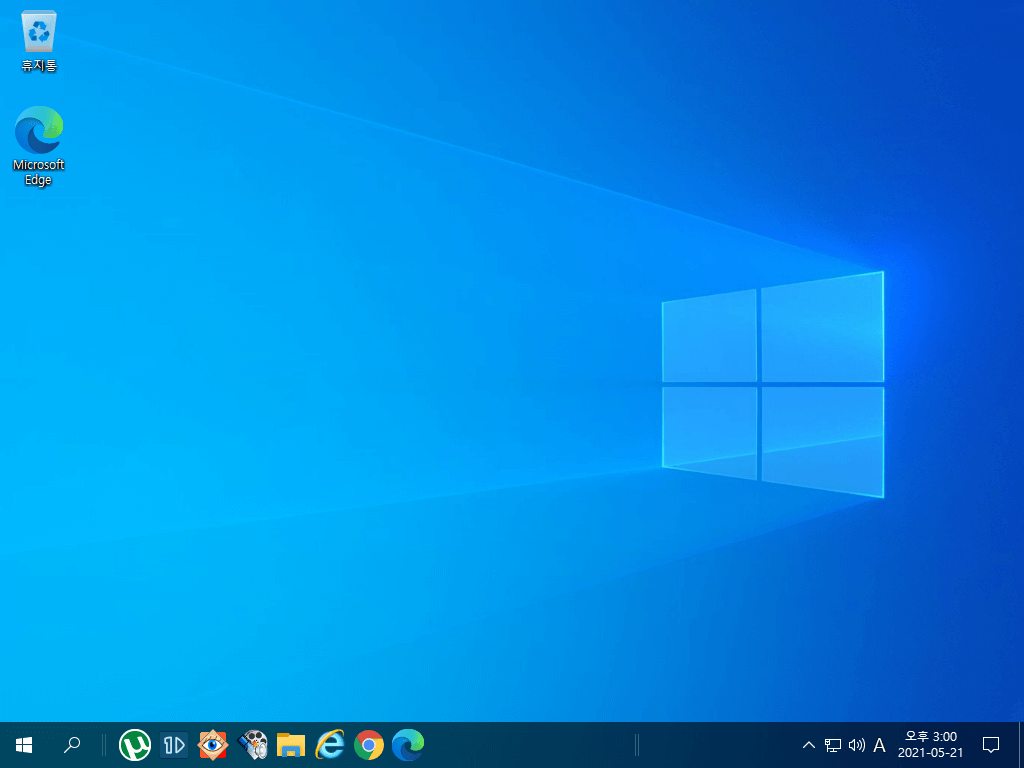Open the Recycle Bin (휴지통) desktop icon

coord(39,40)
